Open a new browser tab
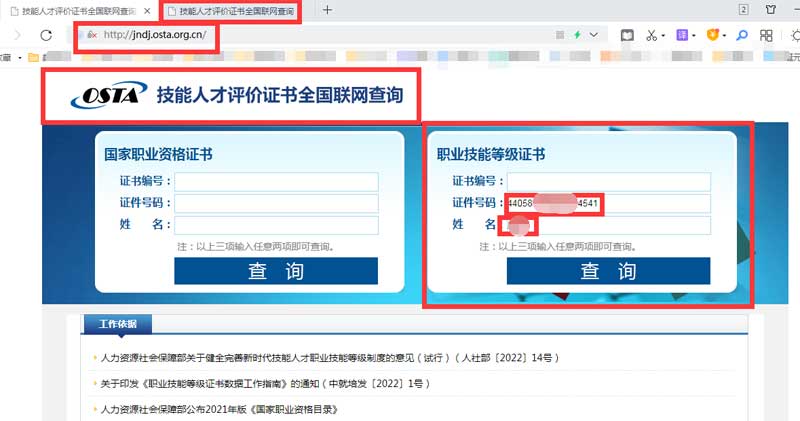 tap(327, 10)
